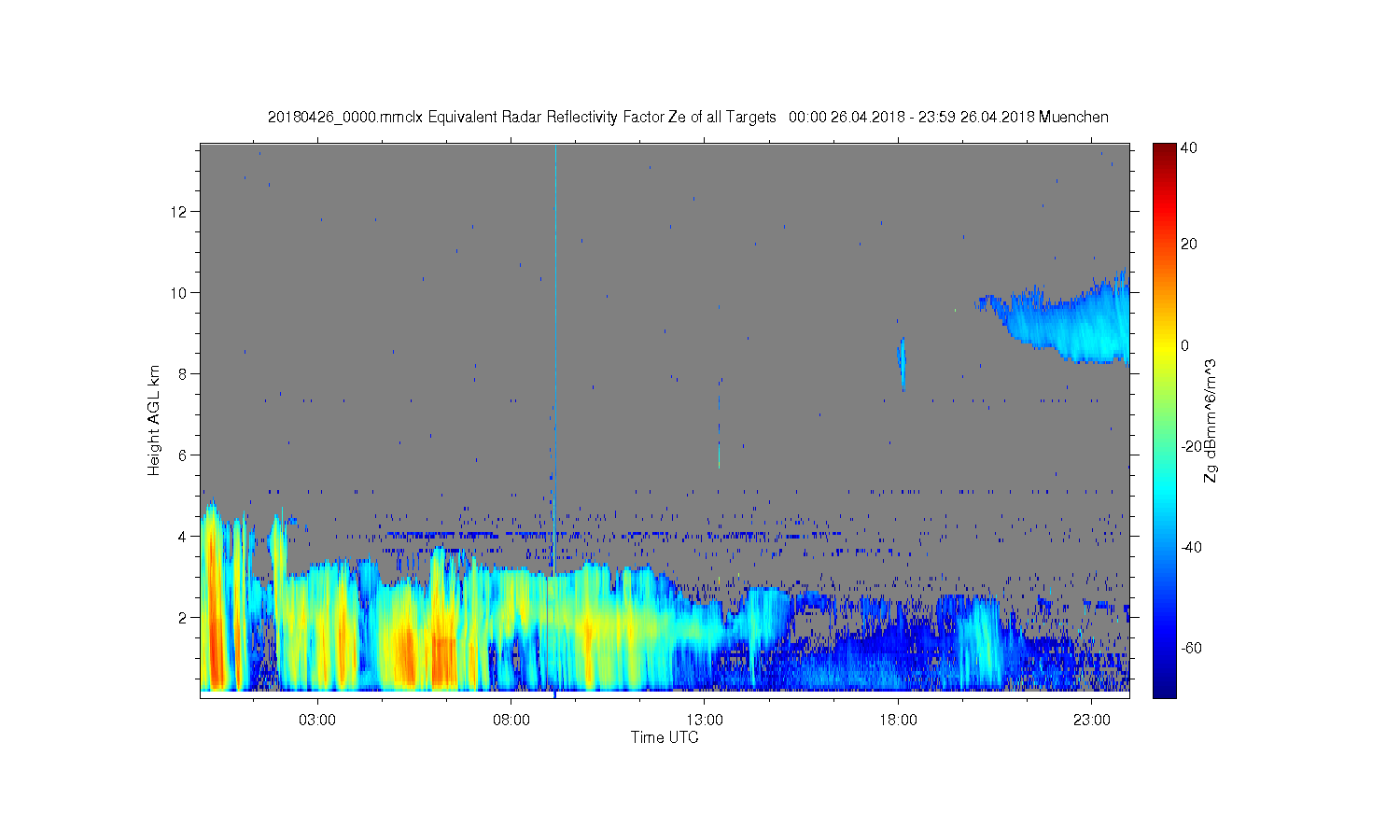This screenshot has width=1400, height=840.
Task: Click the height axis label '10'
Action: [179, 293]
